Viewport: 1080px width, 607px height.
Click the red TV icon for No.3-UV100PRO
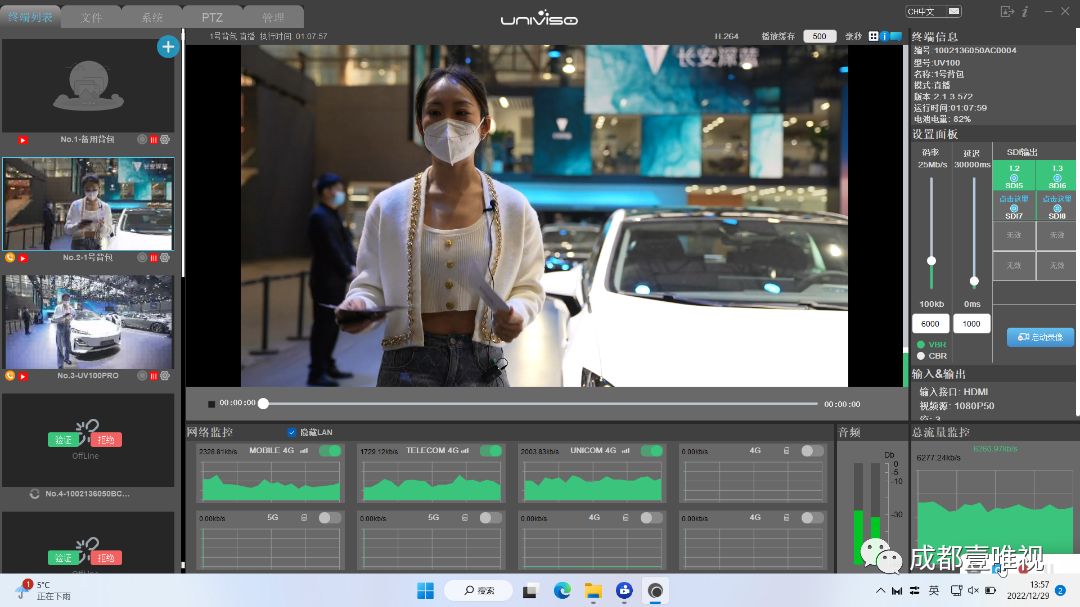coord(23,376)
